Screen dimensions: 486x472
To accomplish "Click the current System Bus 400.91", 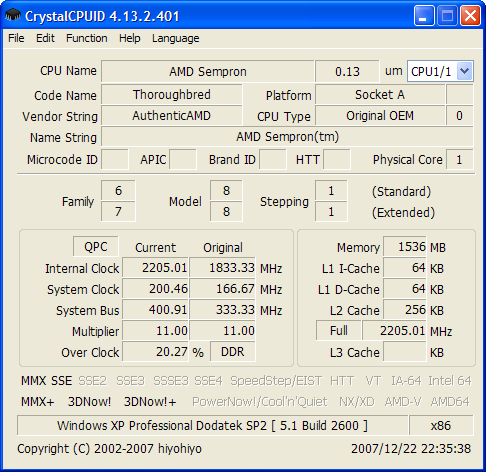I will 156,310.
